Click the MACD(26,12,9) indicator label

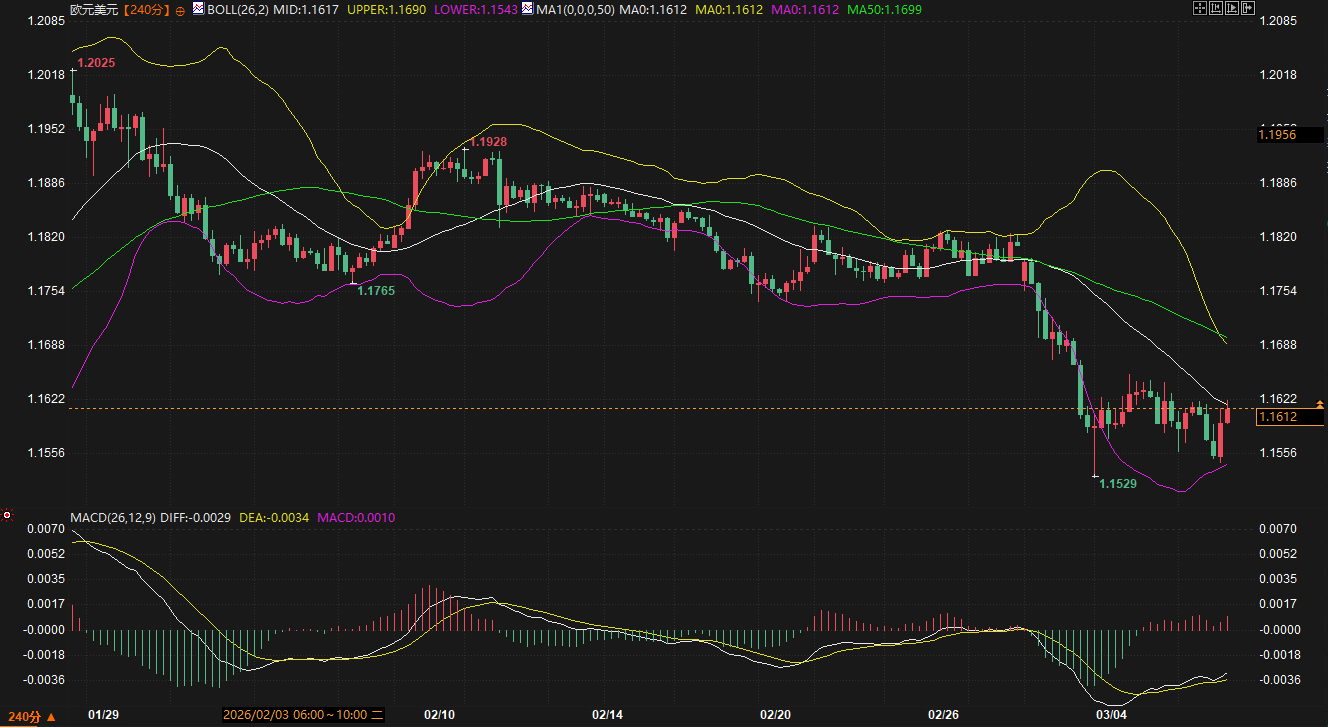(x=111, y=518)
